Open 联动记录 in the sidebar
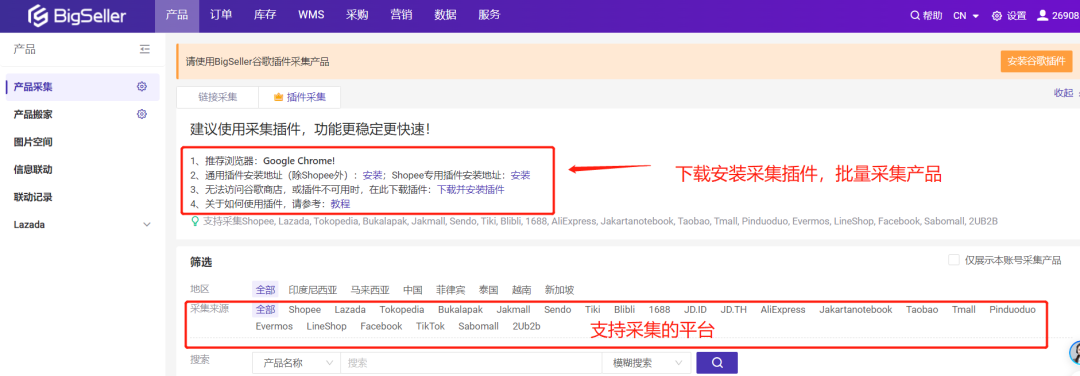Screen dimensions: 1080x376 click(33, 197)
